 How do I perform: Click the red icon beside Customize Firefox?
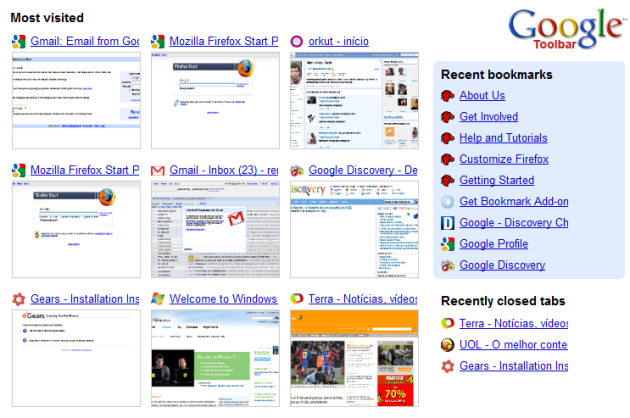click(x=448, y=160)
